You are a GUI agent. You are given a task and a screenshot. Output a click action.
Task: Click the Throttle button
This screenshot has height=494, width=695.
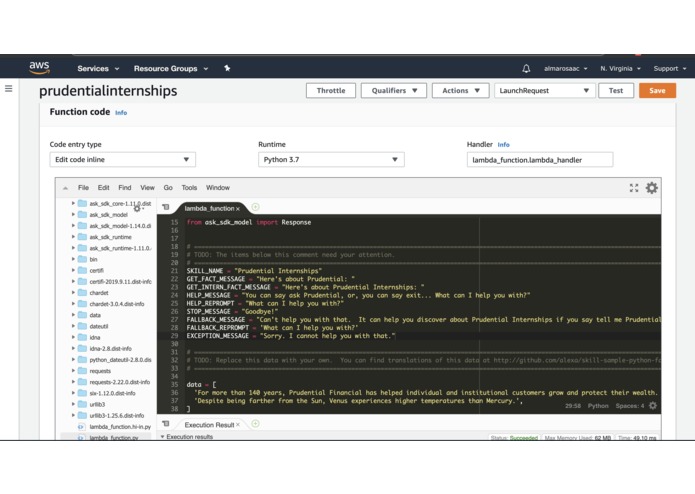tap(331, 90)
